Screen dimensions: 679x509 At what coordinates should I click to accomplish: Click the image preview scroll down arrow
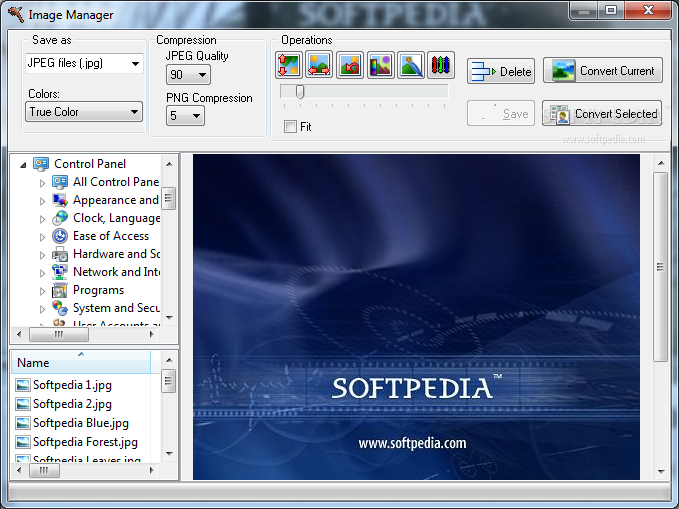[661, 471]
